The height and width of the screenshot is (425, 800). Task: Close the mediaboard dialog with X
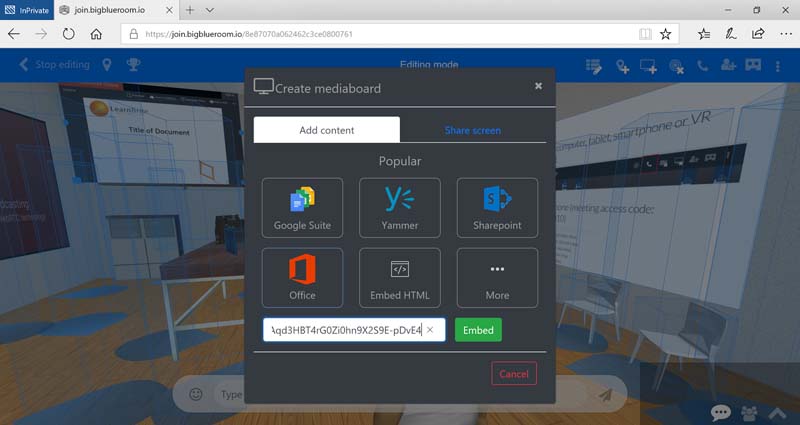tap(538, 86)
